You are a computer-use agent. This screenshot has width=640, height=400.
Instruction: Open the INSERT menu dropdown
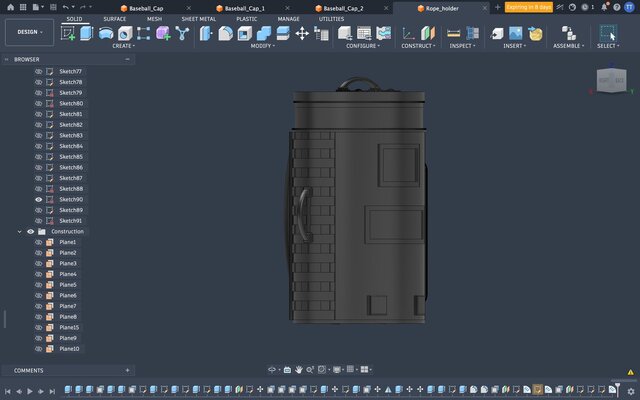point(514,46)
